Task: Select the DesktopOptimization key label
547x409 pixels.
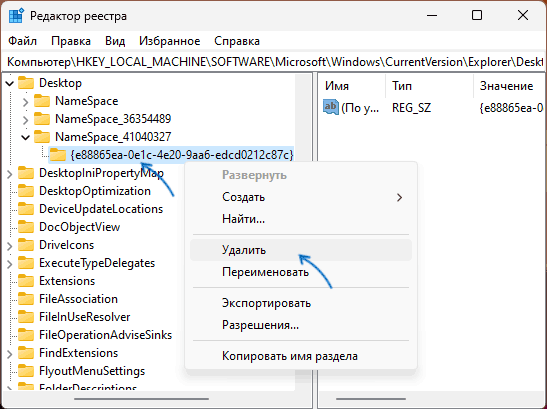Action: 95,191
